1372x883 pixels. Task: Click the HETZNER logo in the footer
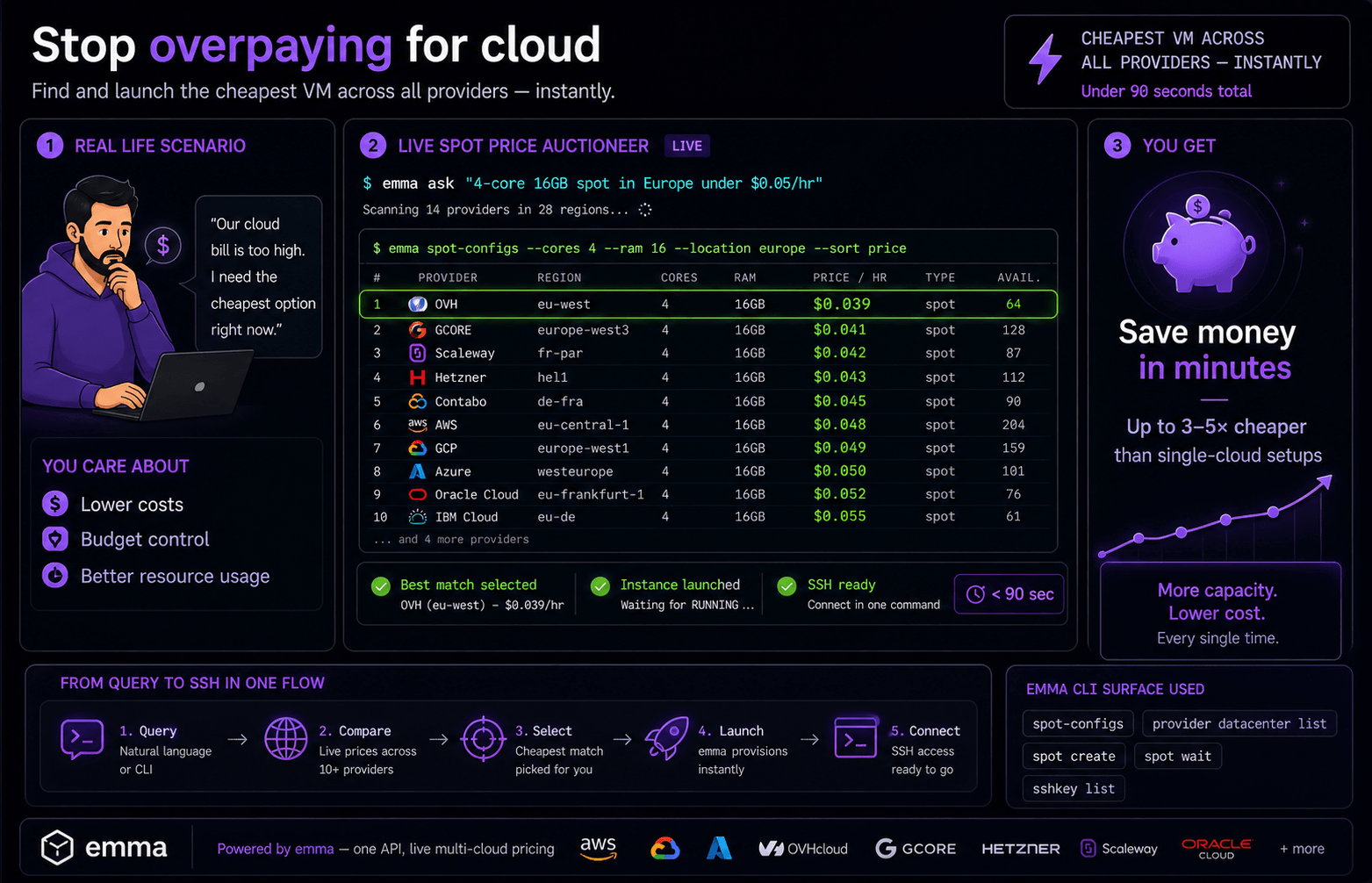tap(1021, 849)
